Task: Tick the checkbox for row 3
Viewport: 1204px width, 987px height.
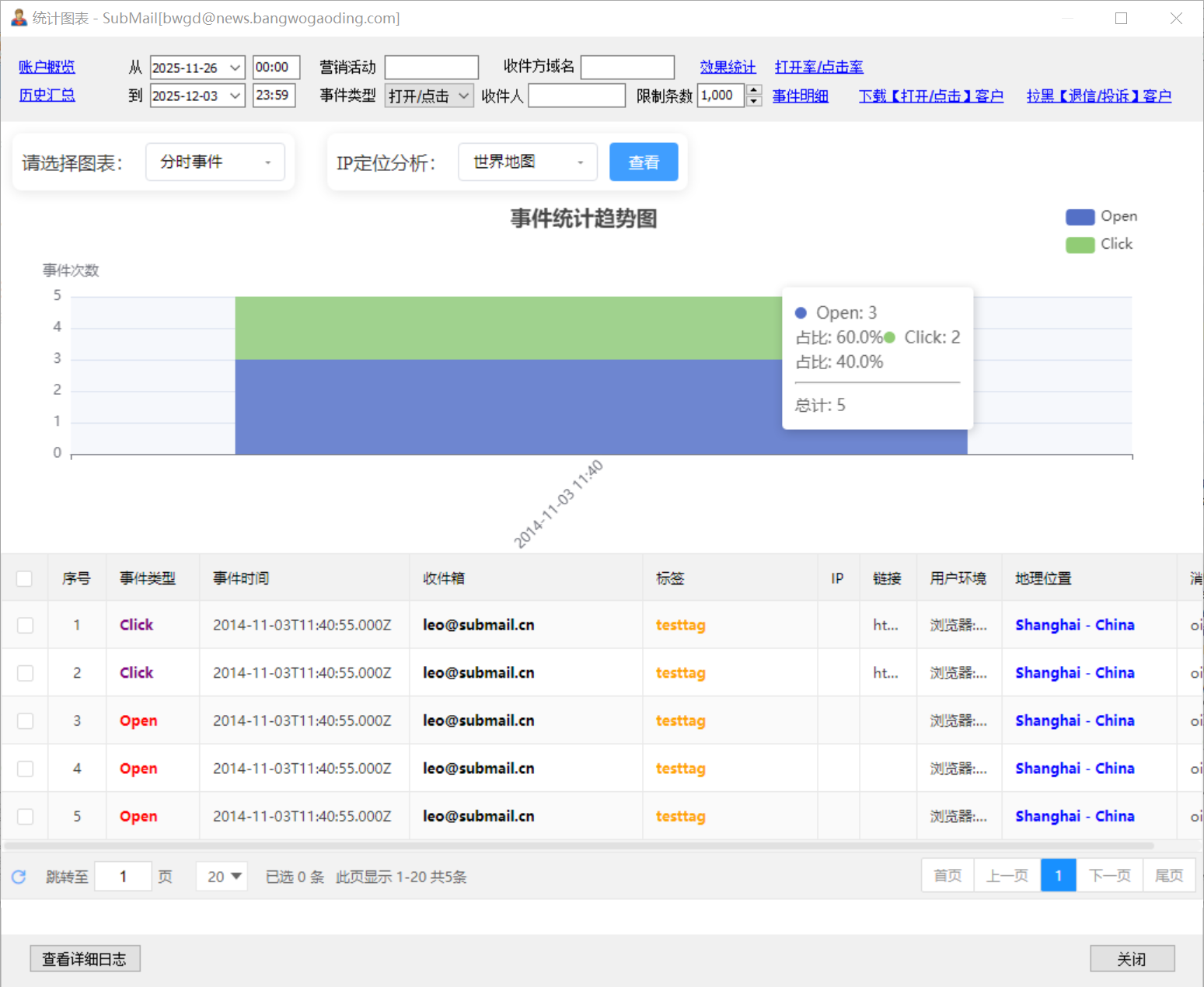Action: 26,720
